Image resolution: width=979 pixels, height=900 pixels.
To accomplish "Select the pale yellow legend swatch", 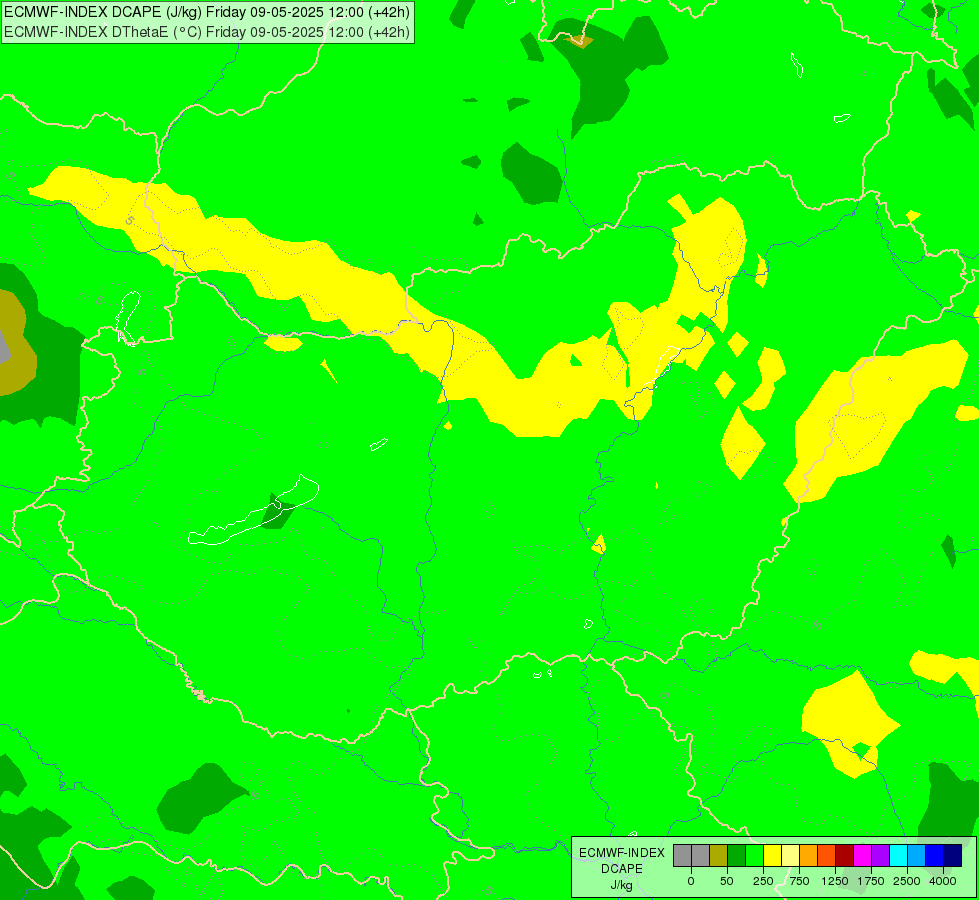I will click(790, 855).
